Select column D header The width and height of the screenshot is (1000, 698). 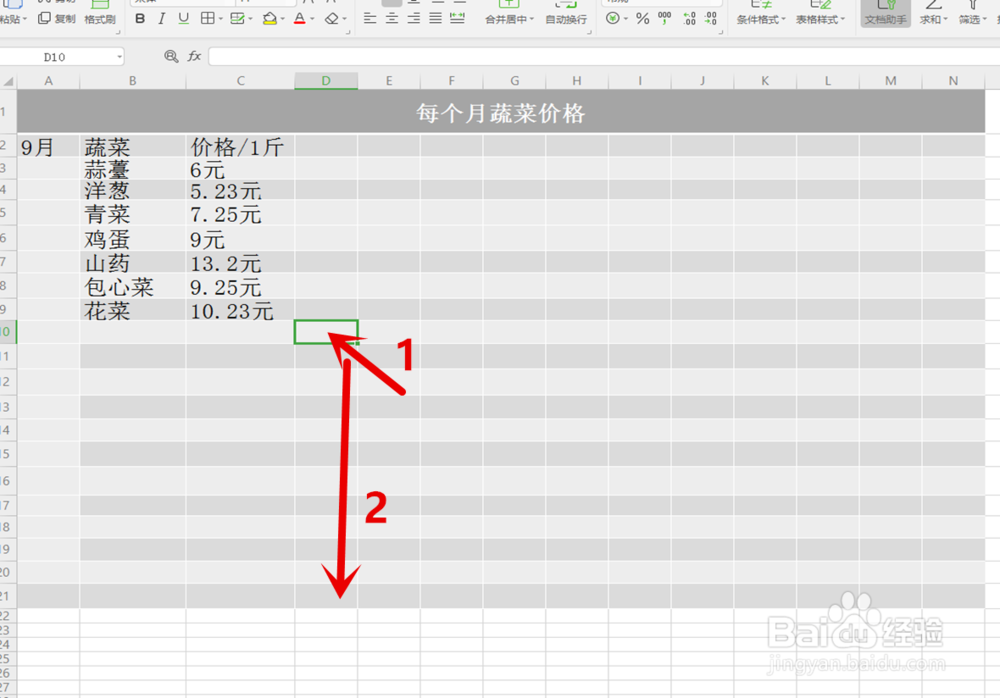click(x=326, y=81)
